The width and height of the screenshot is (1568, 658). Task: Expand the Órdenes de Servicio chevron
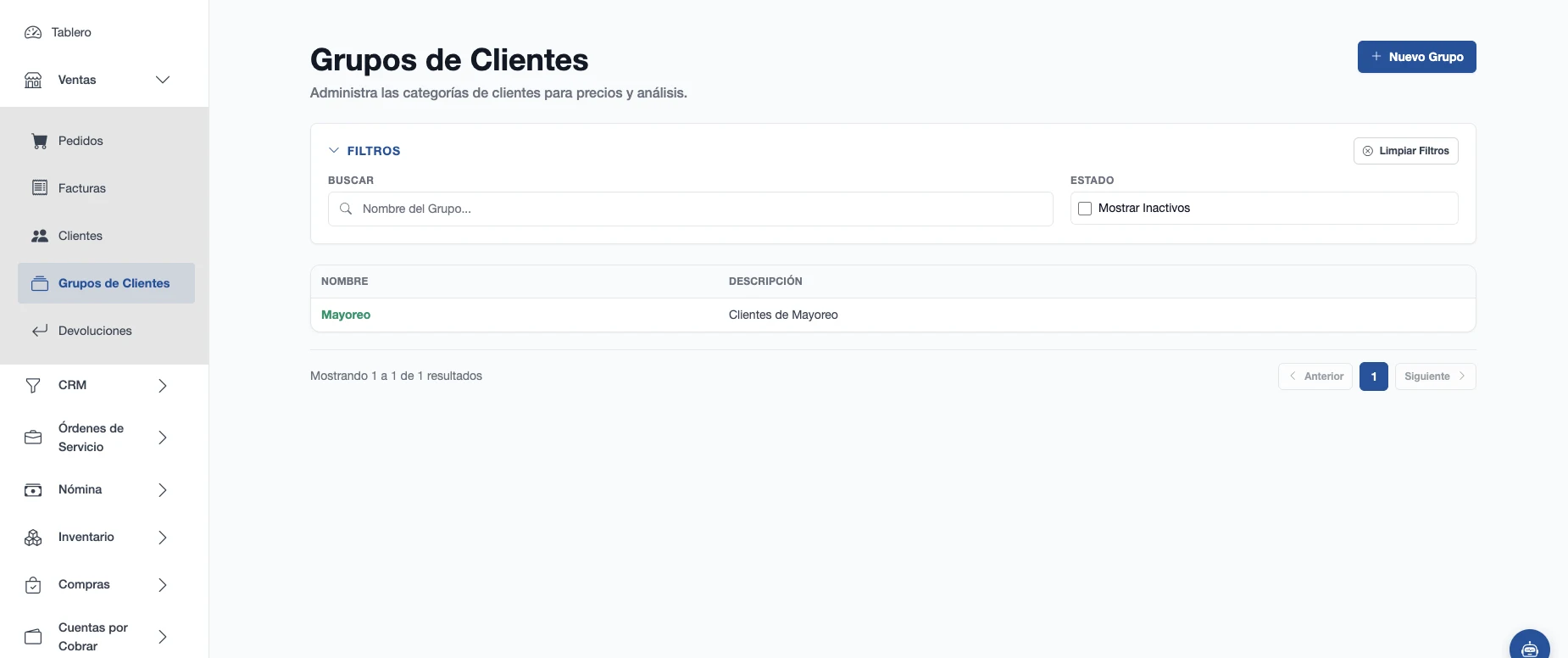tap(163, 438)
